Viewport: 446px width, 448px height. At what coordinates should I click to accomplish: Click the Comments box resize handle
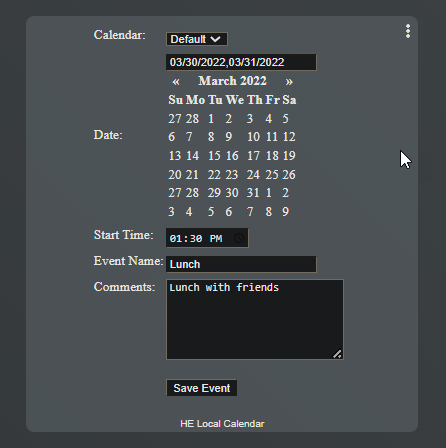(337, 354)
